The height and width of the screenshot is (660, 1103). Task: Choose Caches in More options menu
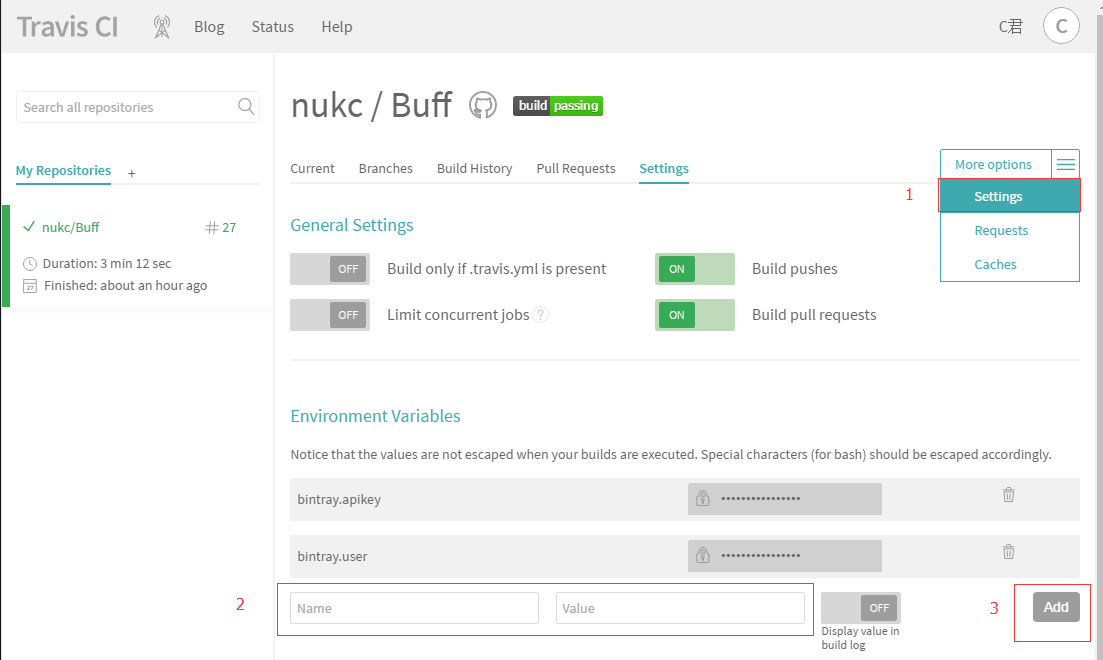pyautogui.click(x=995, y=265)
